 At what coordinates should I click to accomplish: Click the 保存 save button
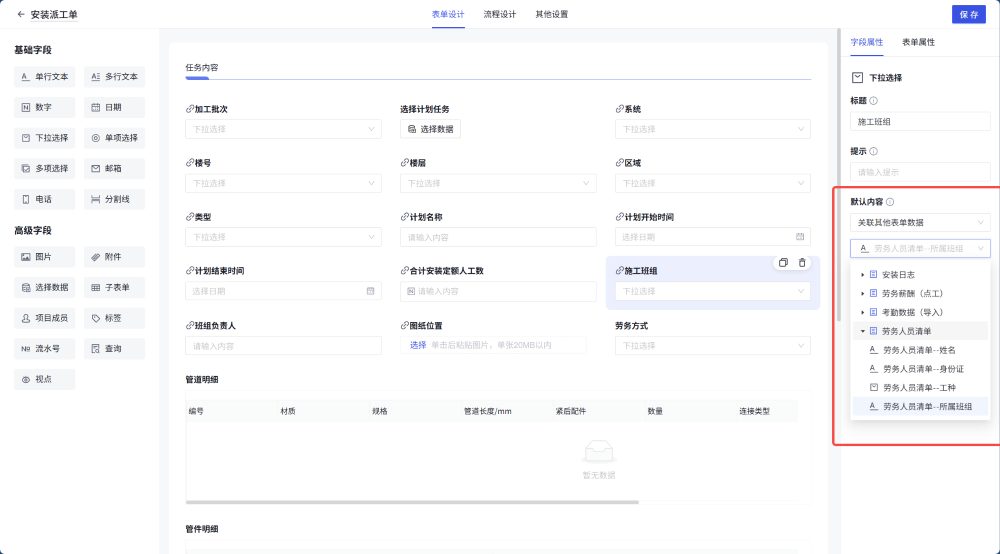(968, 15)
